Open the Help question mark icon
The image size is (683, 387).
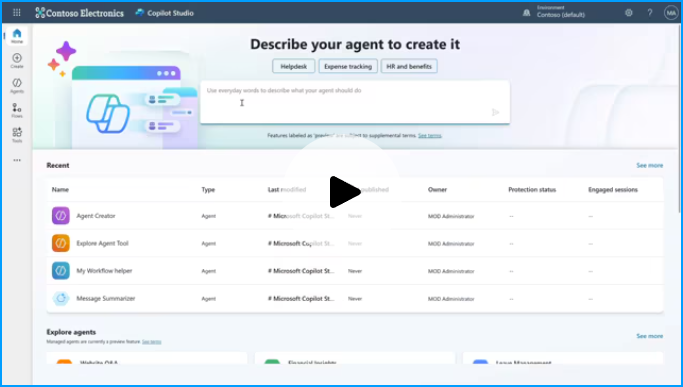coord(649,13)
